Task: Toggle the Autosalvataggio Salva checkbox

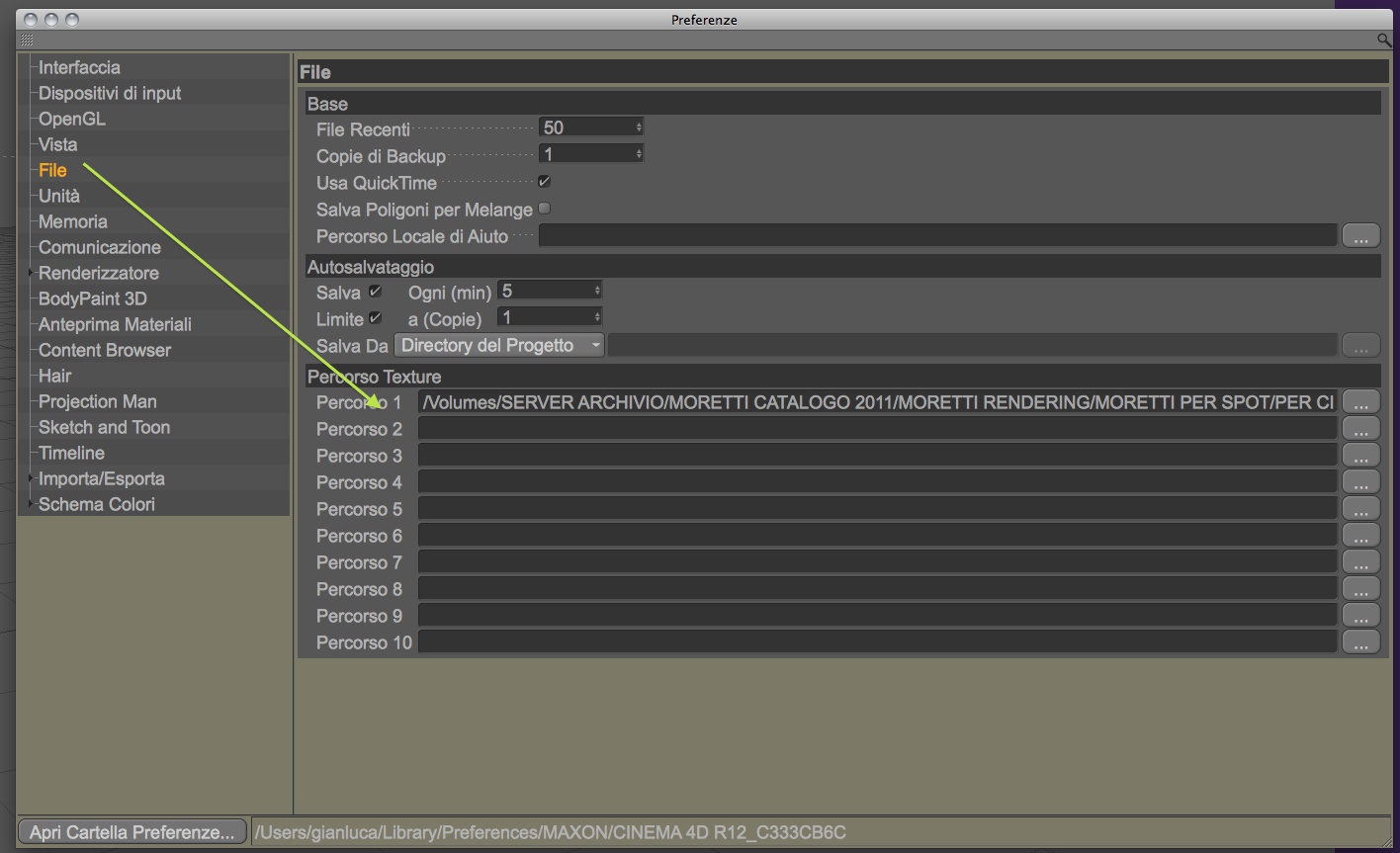Action: [x=375, y=292]
